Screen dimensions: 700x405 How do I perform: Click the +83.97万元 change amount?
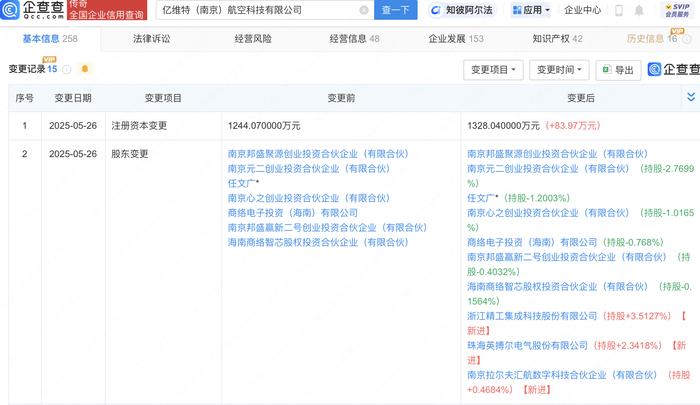pos(573,126)
